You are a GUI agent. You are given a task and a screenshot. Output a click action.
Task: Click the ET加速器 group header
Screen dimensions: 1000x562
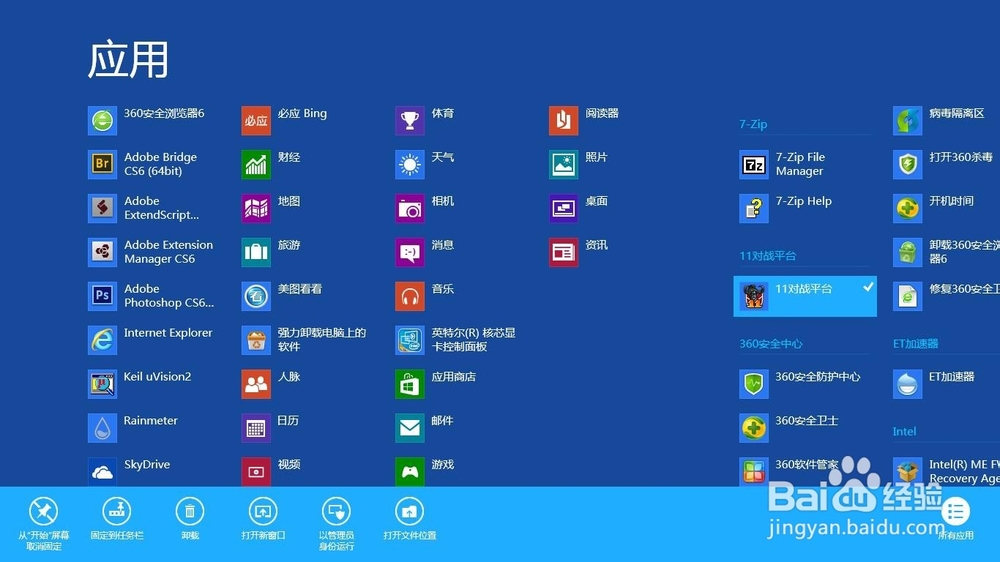[916, 344]
